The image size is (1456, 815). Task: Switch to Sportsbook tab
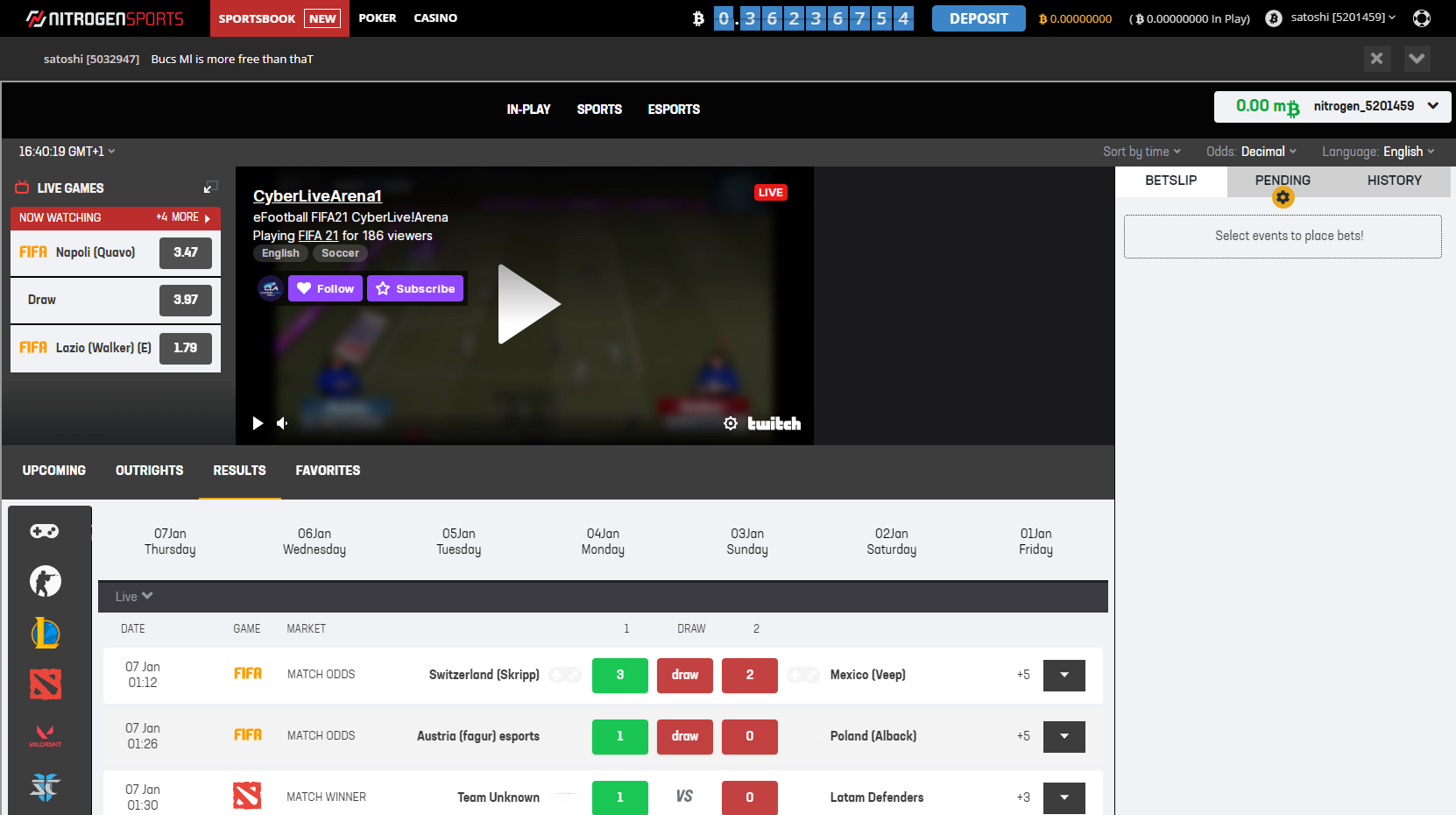(x=279, y=18)
